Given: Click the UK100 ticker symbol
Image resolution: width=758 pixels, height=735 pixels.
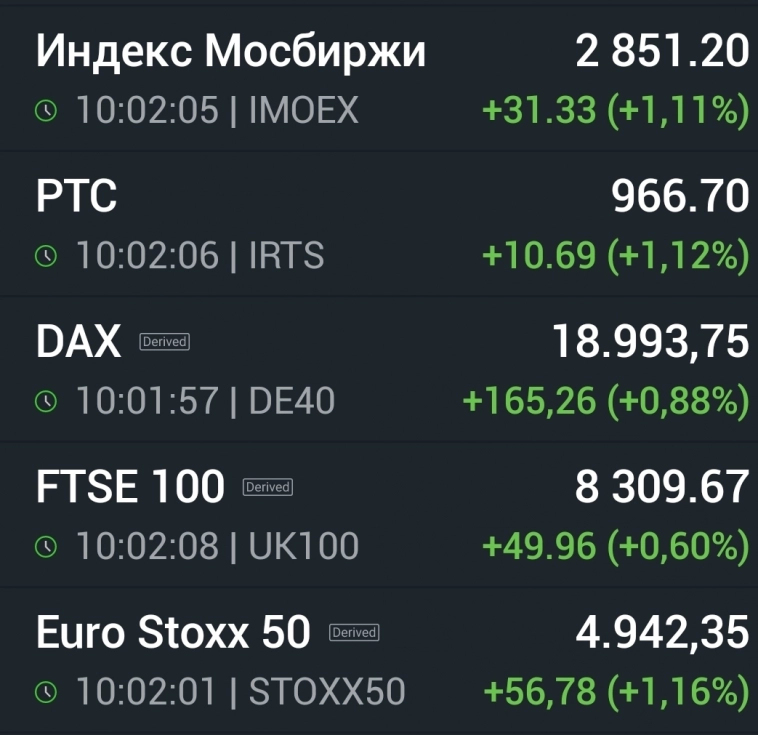Looking at the screenshot, I should click(303, 546).
